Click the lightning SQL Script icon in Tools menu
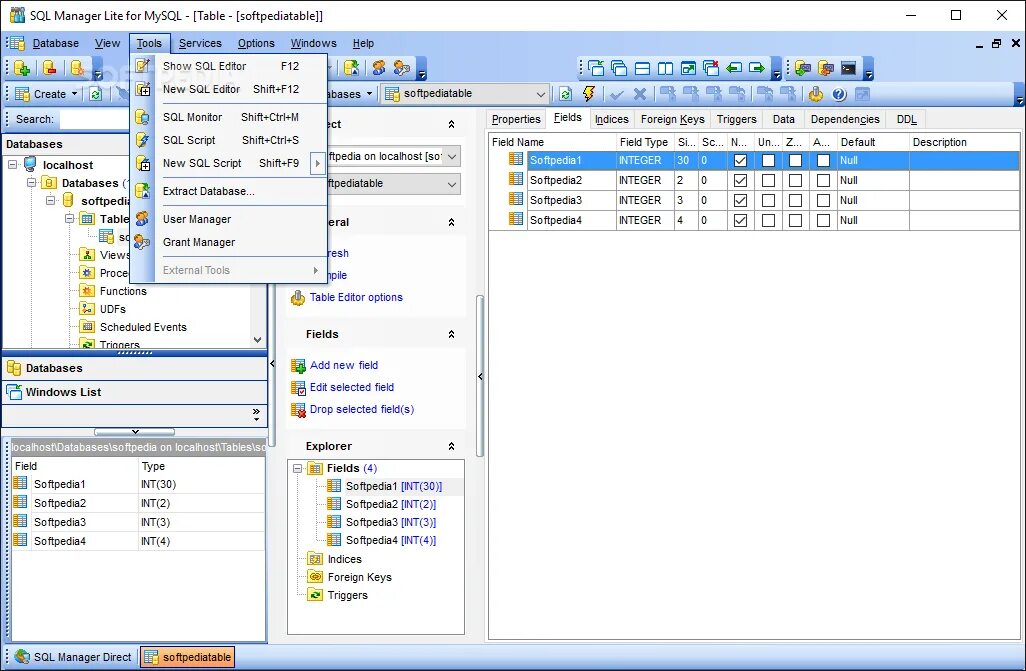1026x671 pixels. [x=143, y=140]
